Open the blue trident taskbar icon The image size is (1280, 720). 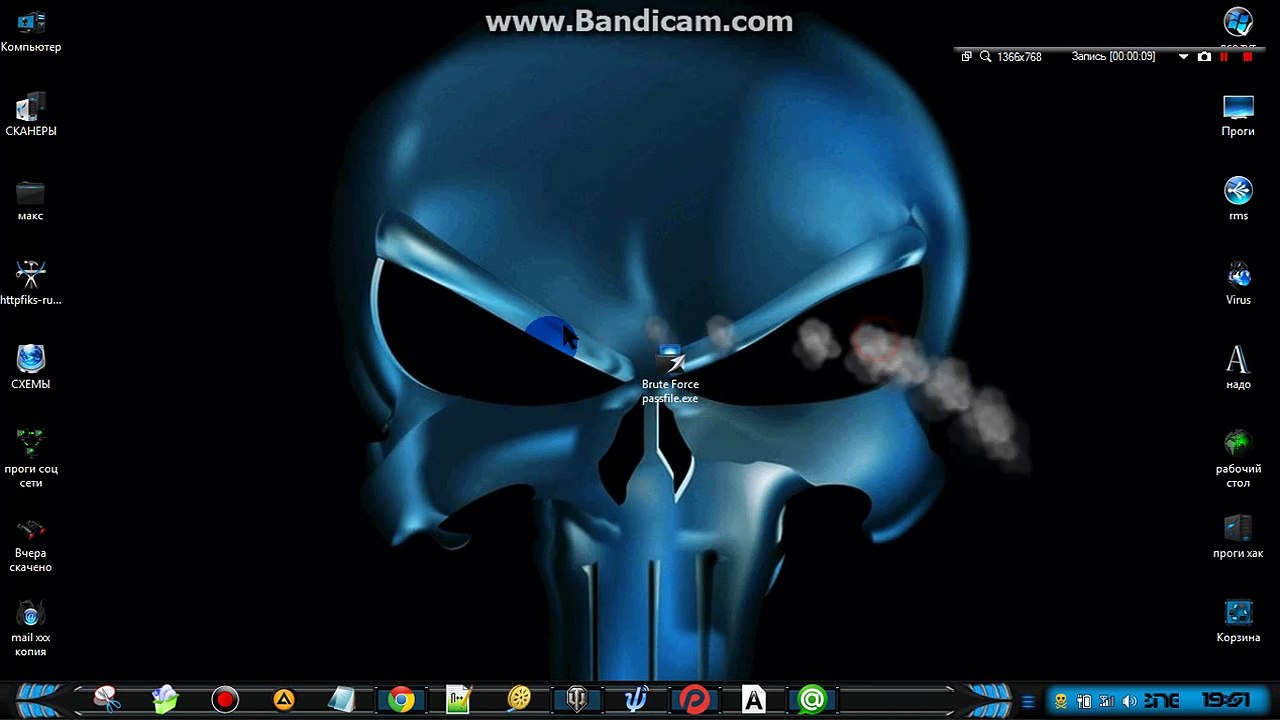tap(636, 699)
